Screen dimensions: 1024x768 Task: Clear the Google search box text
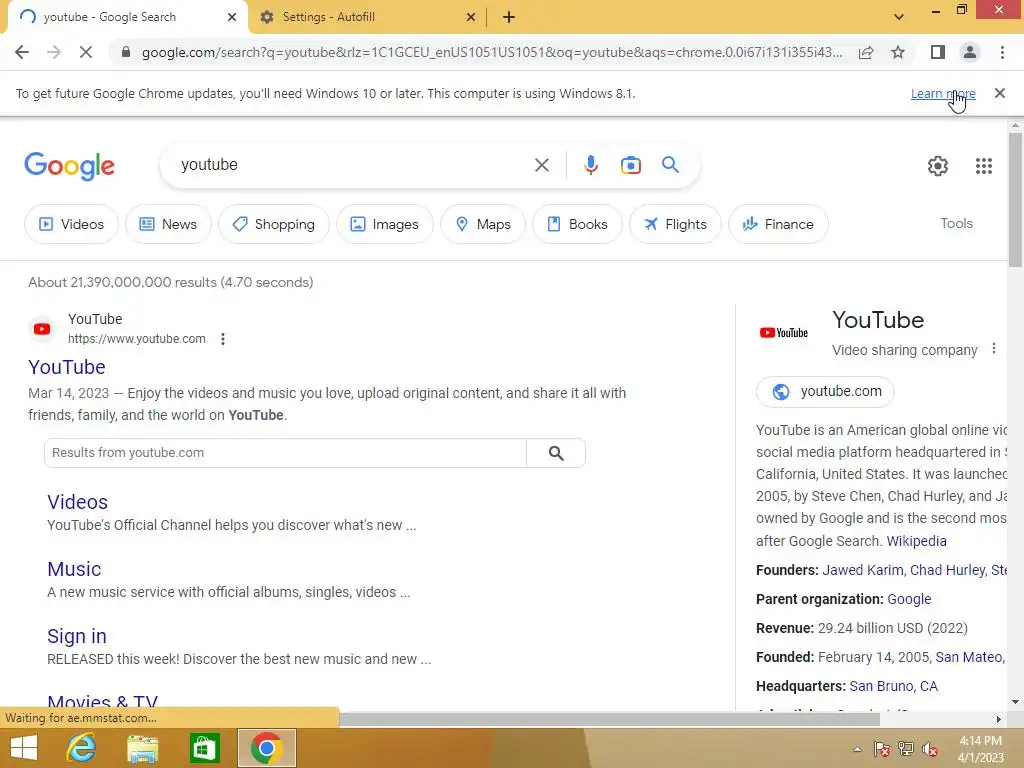point(541,165)
